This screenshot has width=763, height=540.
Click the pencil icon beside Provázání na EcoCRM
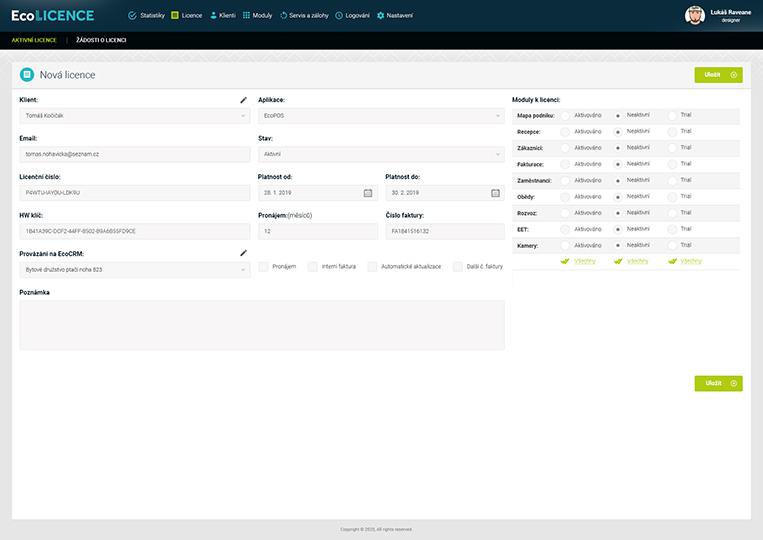pyautogui.click(x=243, y=253)
